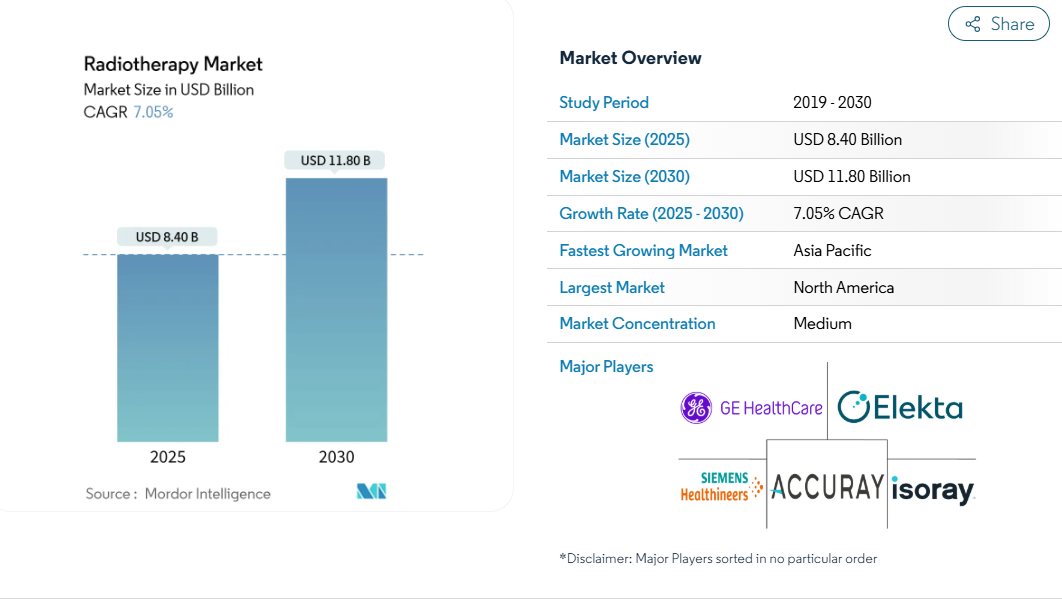Click the share icon inside Share button
This screenshot has height=599, width=1062.
(x=973, y=24)
